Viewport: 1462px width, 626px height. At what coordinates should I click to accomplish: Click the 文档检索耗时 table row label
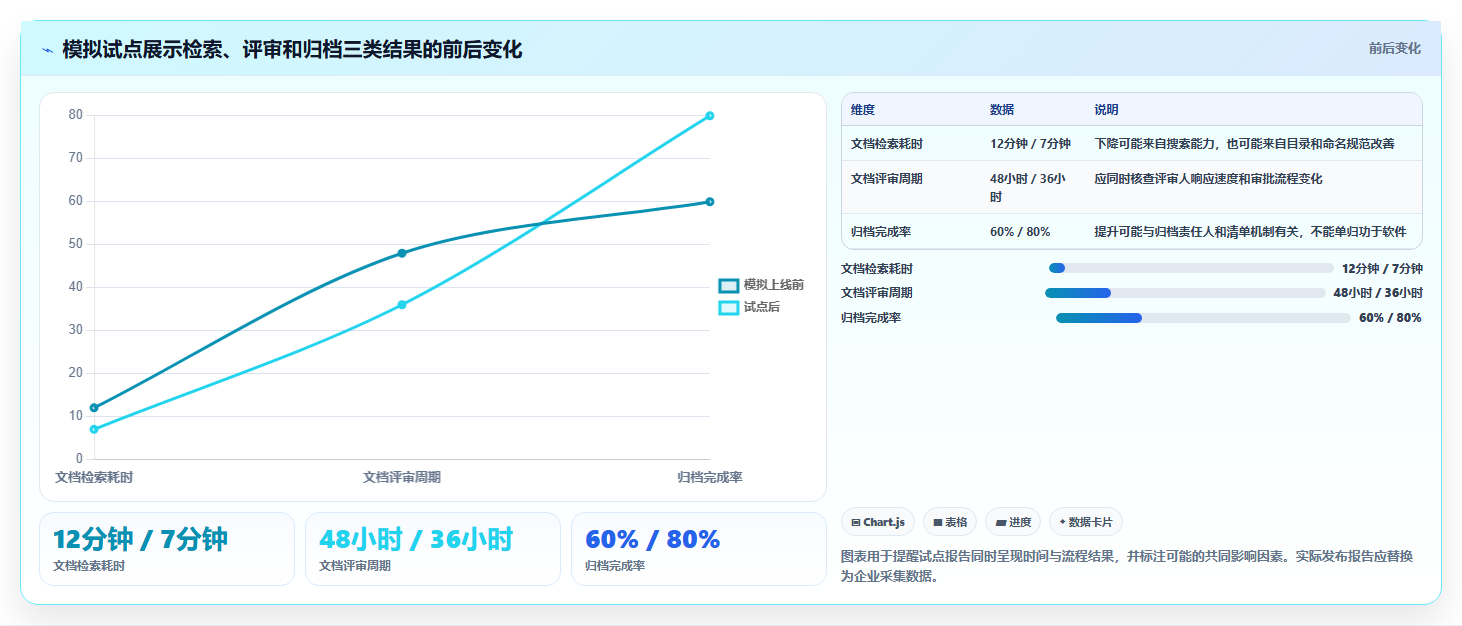[887, 144]
